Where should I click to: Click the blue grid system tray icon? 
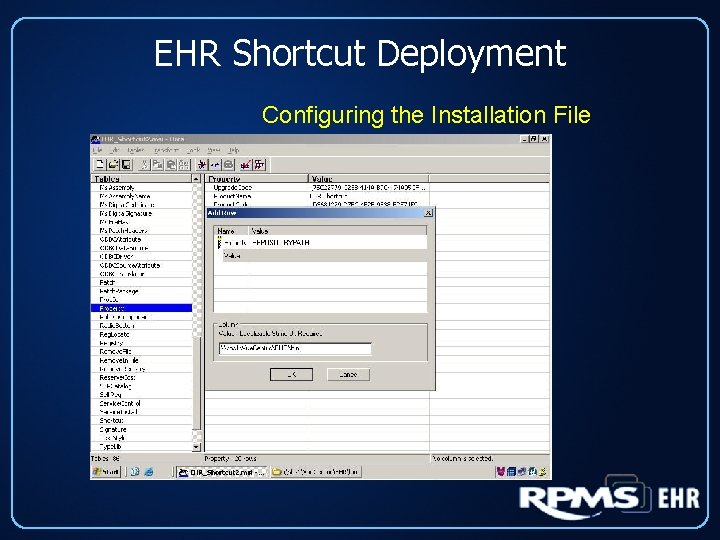pyautogui.click(x=511, y=472)
